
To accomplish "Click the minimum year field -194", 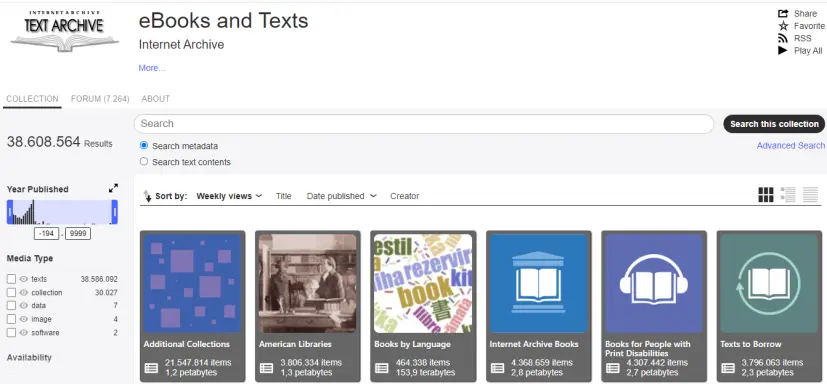I will pos(46,234).
